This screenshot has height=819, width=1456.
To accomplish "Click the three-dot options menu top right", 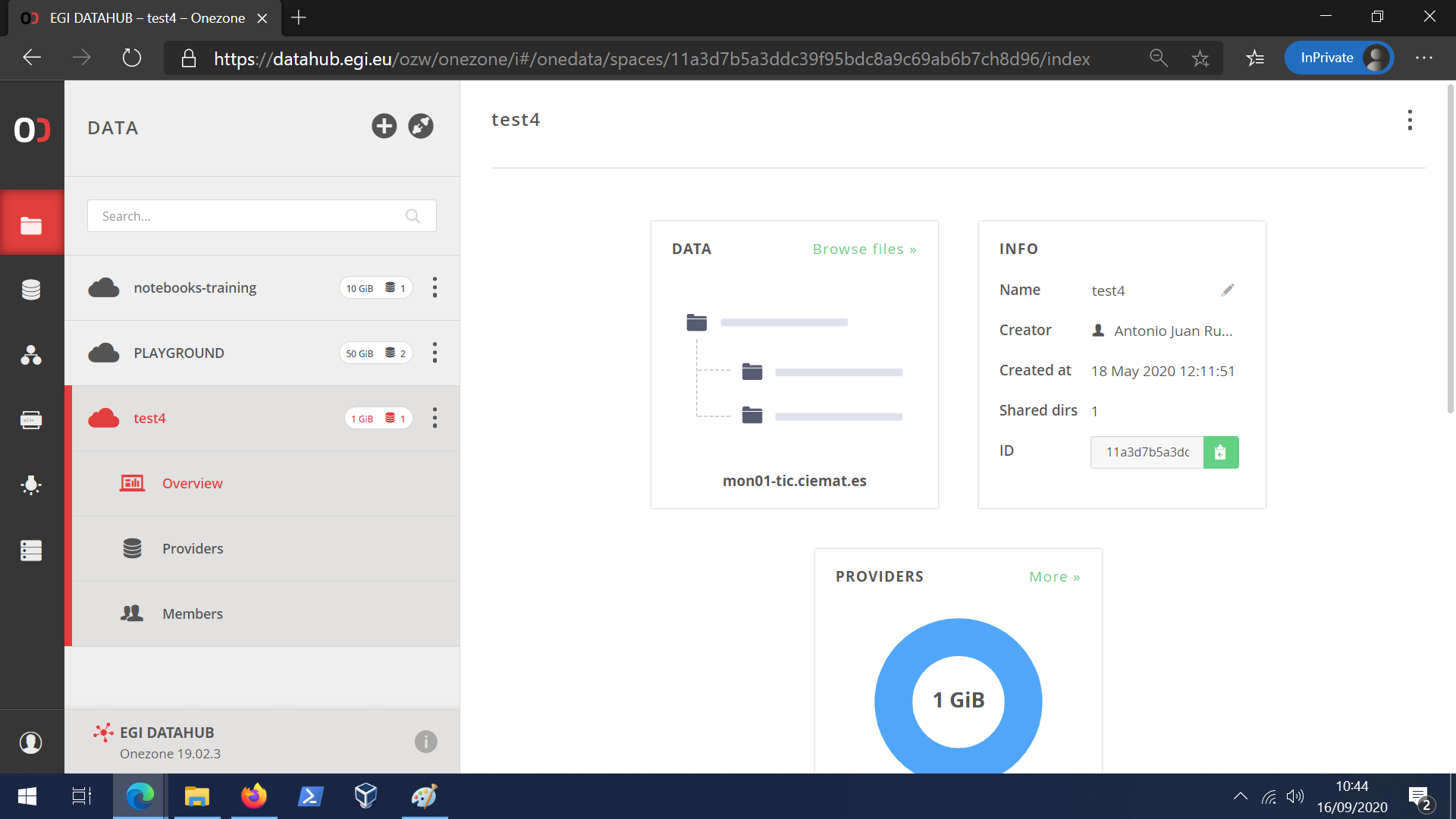I will [x=1411, y=119].
